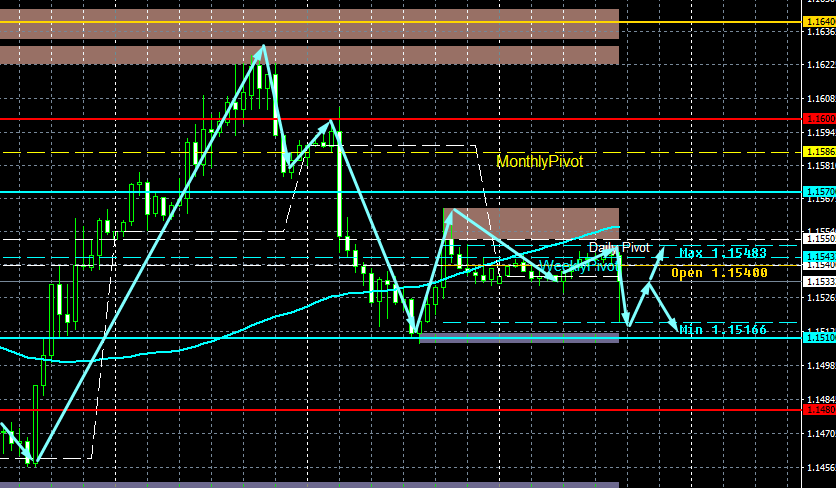Select the white 1.1550 price tag
Viewport: 836px width, 488px height.
pos(819,239)
